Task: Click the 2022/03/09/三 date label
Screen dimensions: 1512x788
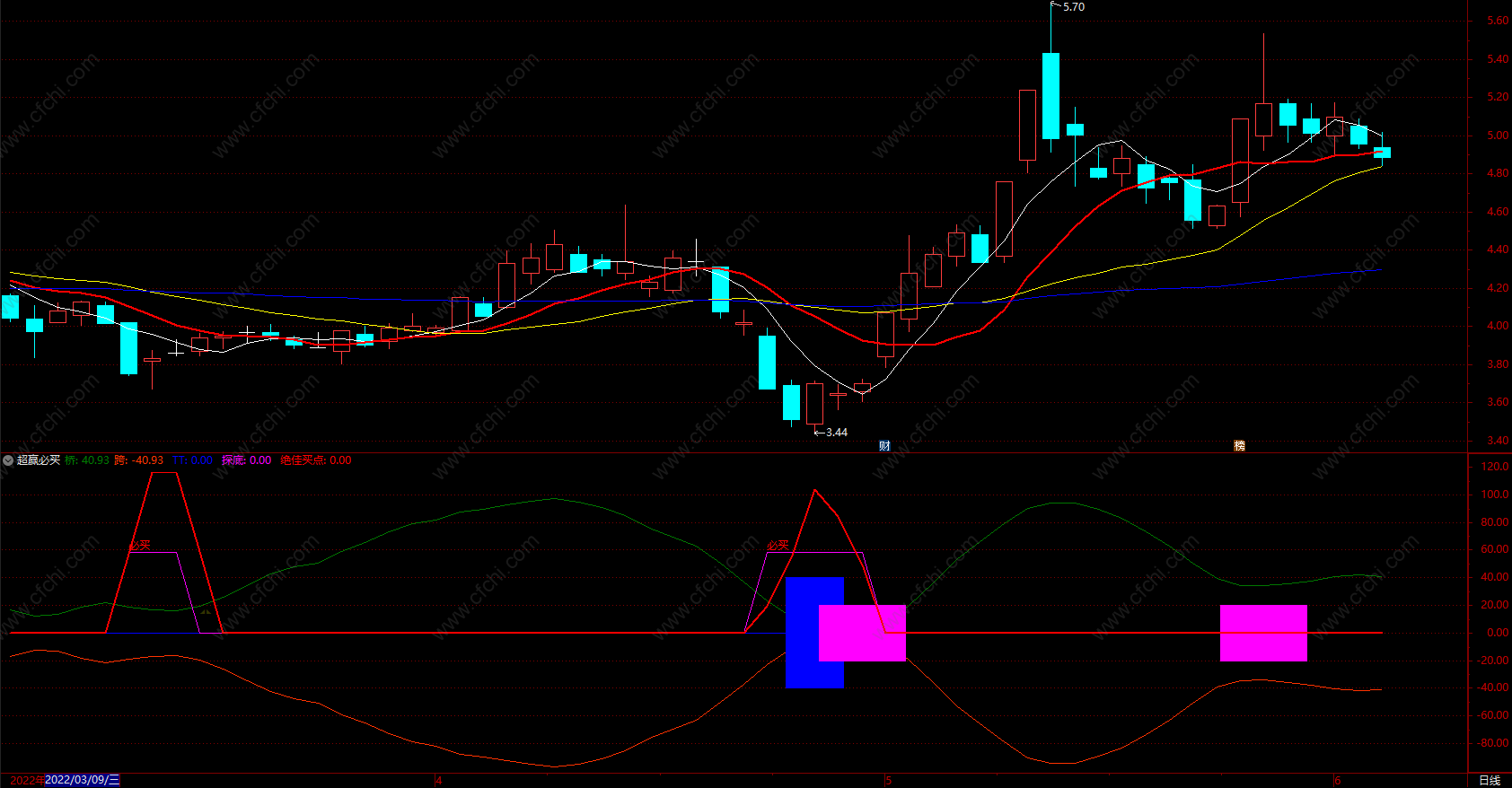Action: tap(83, 780)
